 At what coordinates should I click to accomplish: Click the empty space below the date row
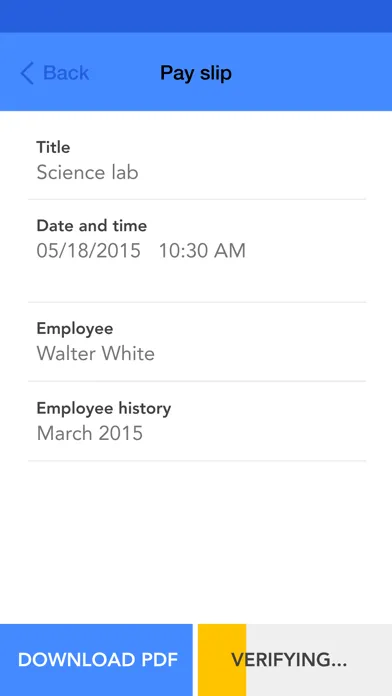click(x=197, y=282)
